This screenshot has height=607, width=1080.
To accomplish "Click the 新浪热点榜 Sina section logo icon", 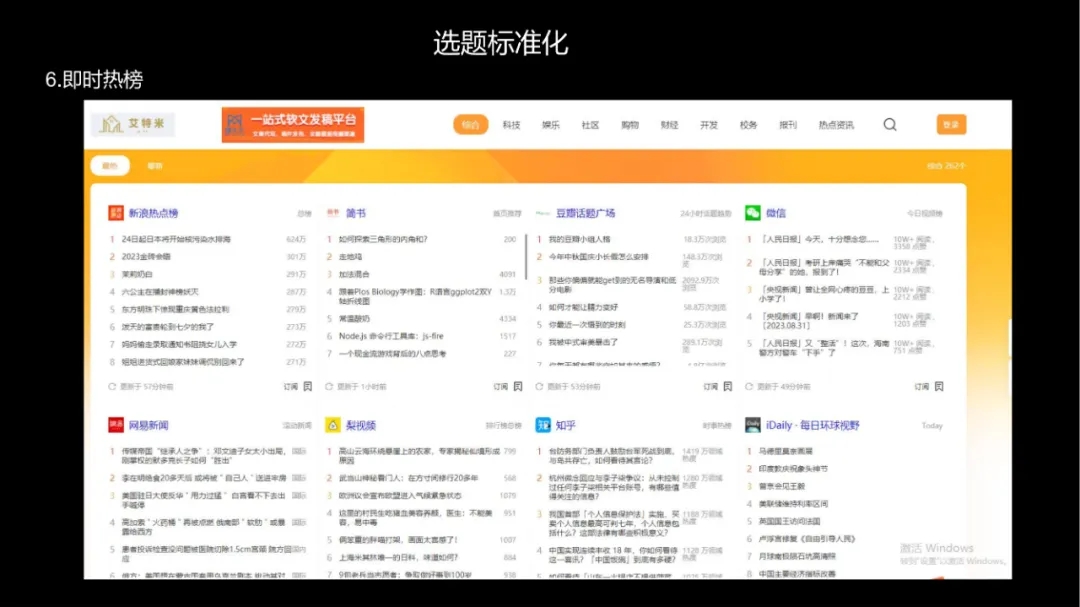I will pos(117,211).
